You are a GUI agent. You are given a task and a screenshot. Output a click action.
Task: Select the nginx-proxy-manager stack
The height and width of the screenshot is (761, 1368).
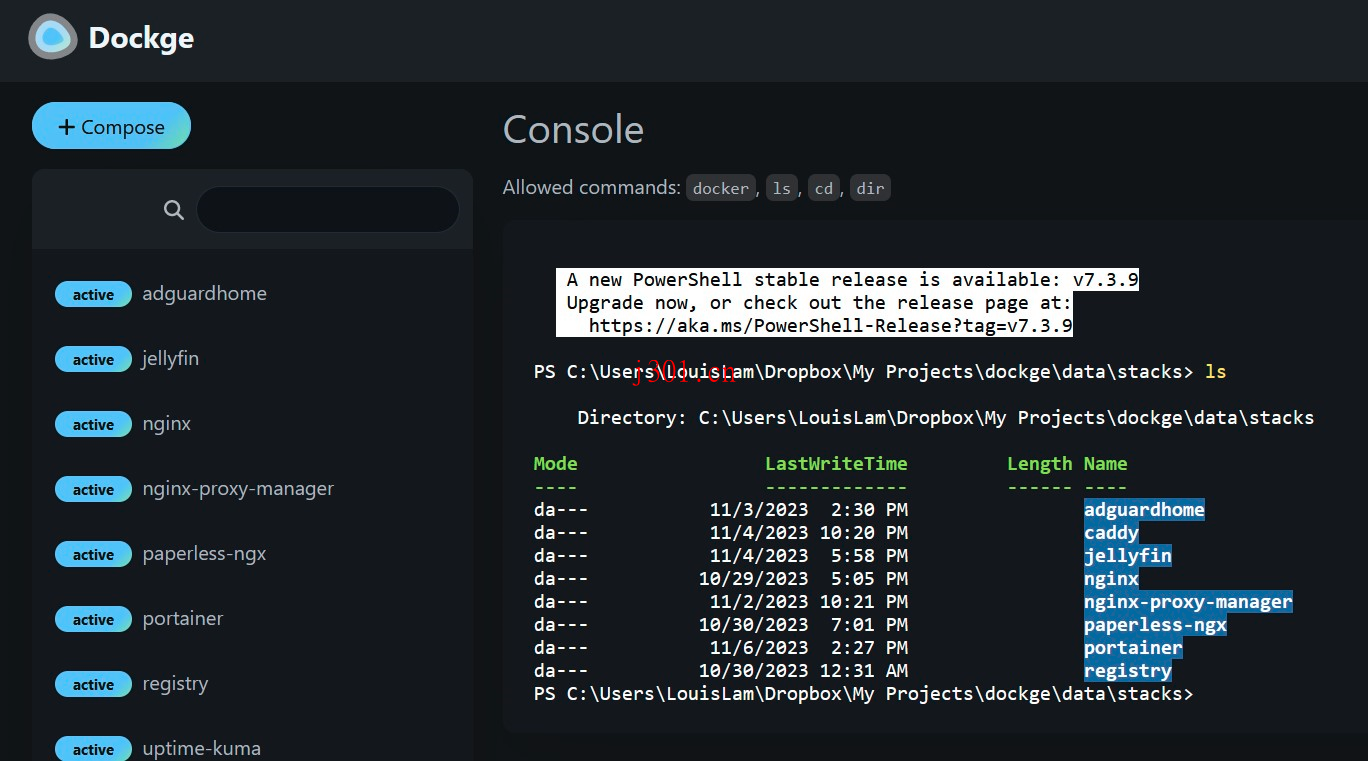tap(237, 489)
